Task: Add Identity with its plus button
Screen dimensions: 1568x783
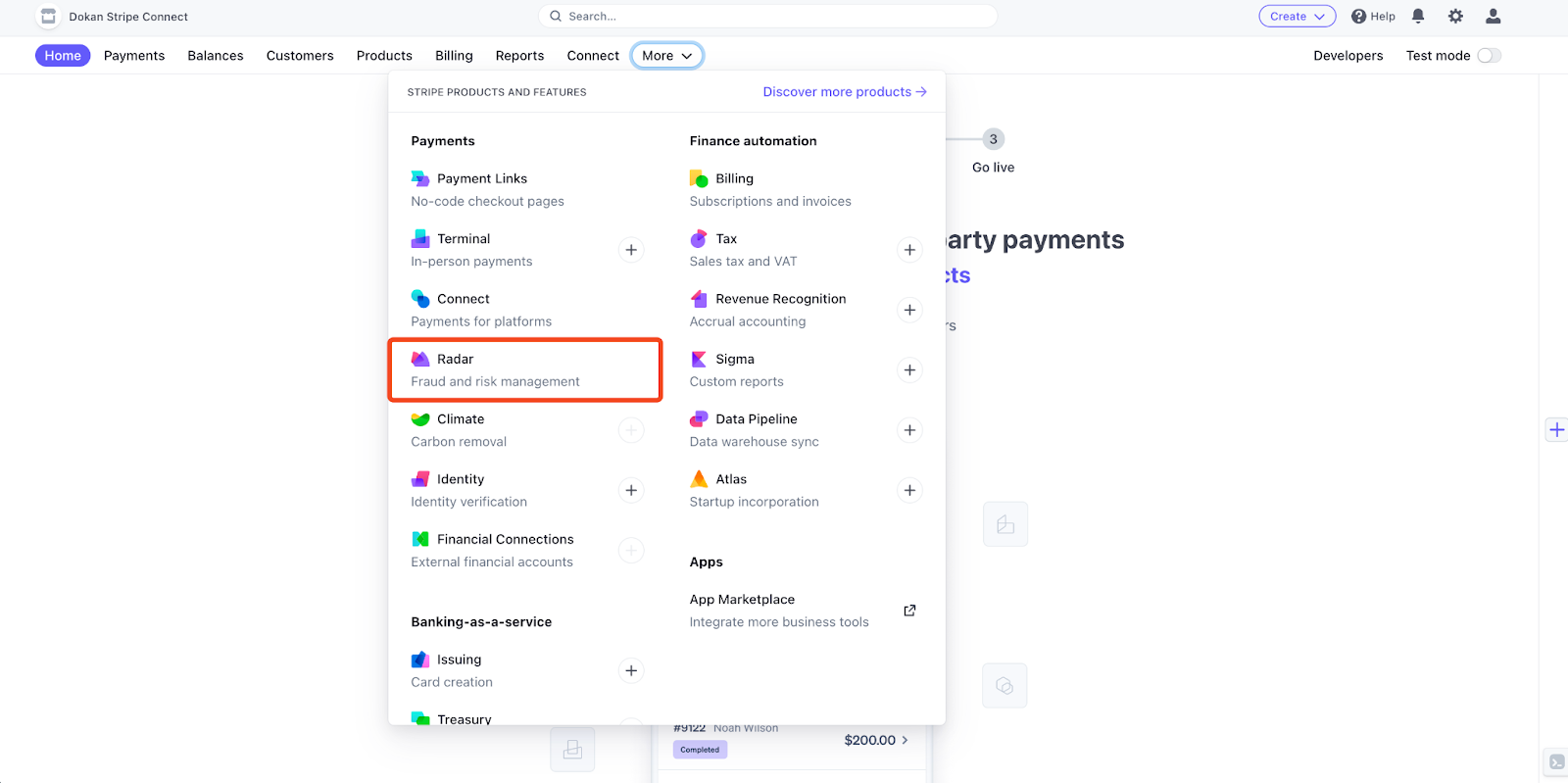Action: pyautogui.click(x=631, y=490)
